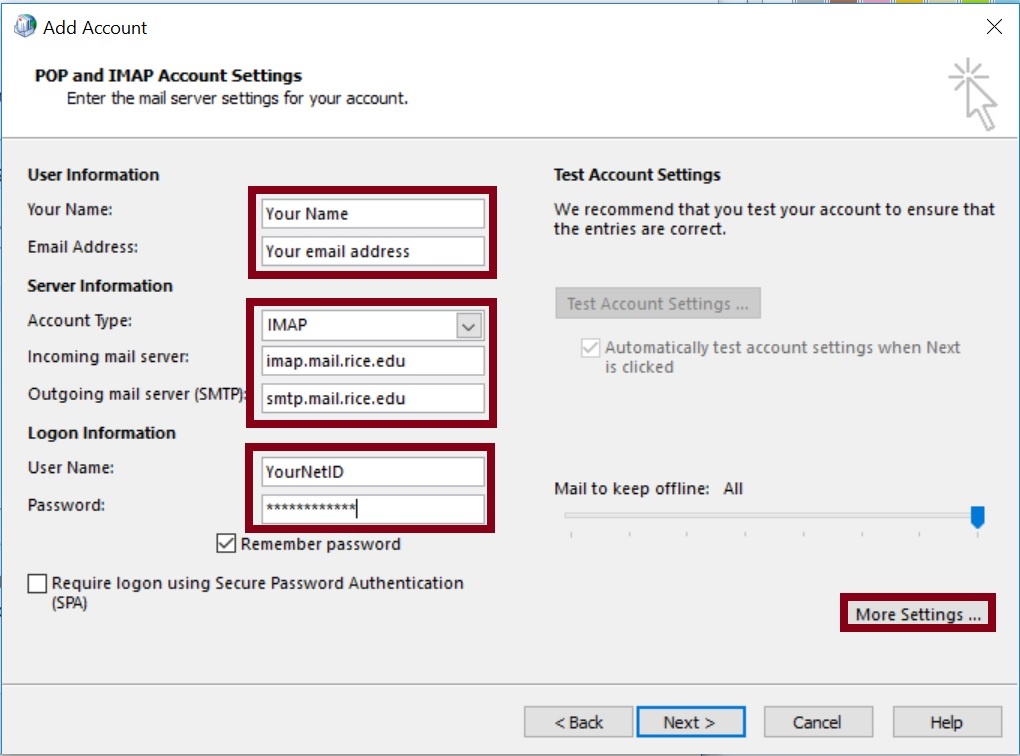This screenshot has height=756, width=1020.
Task: Click the Your Name text field
Action: point(373,213)
